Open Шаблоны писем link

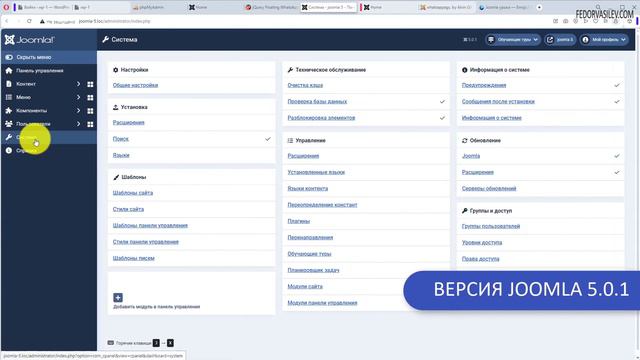133,258
